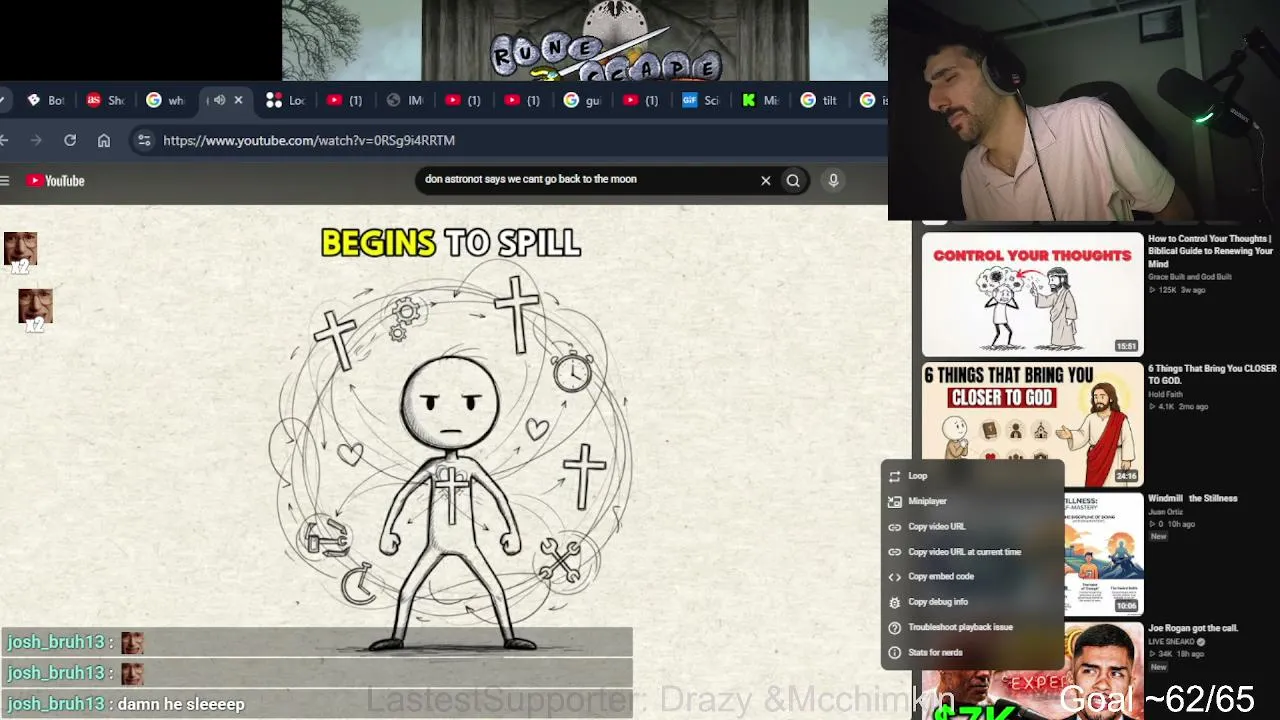This screenshot has height=720, width=1280.
Task: Switch to the 'gui' Google tab
Action: [582, 100]
